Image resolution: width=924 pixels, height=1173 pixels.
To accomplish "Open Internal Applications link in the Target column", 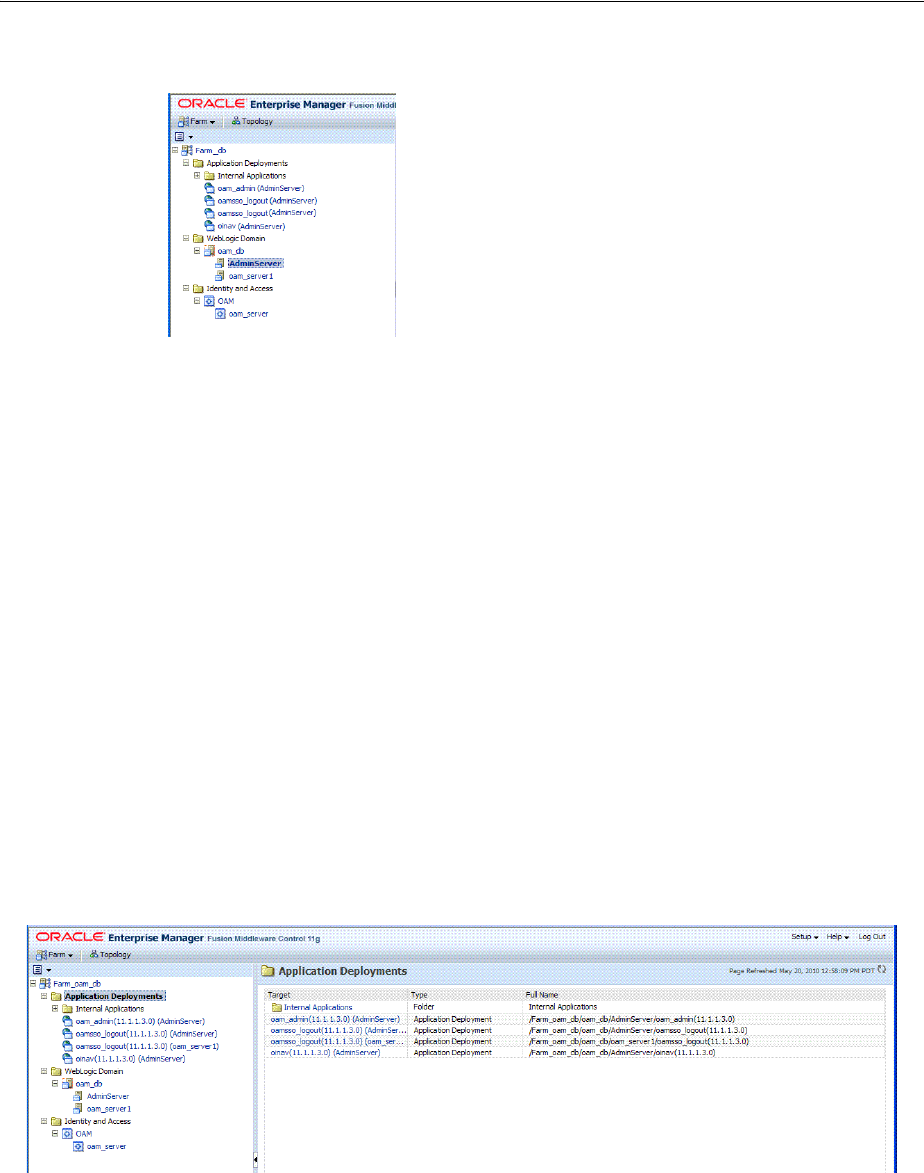I will (x=318, y=1007).
